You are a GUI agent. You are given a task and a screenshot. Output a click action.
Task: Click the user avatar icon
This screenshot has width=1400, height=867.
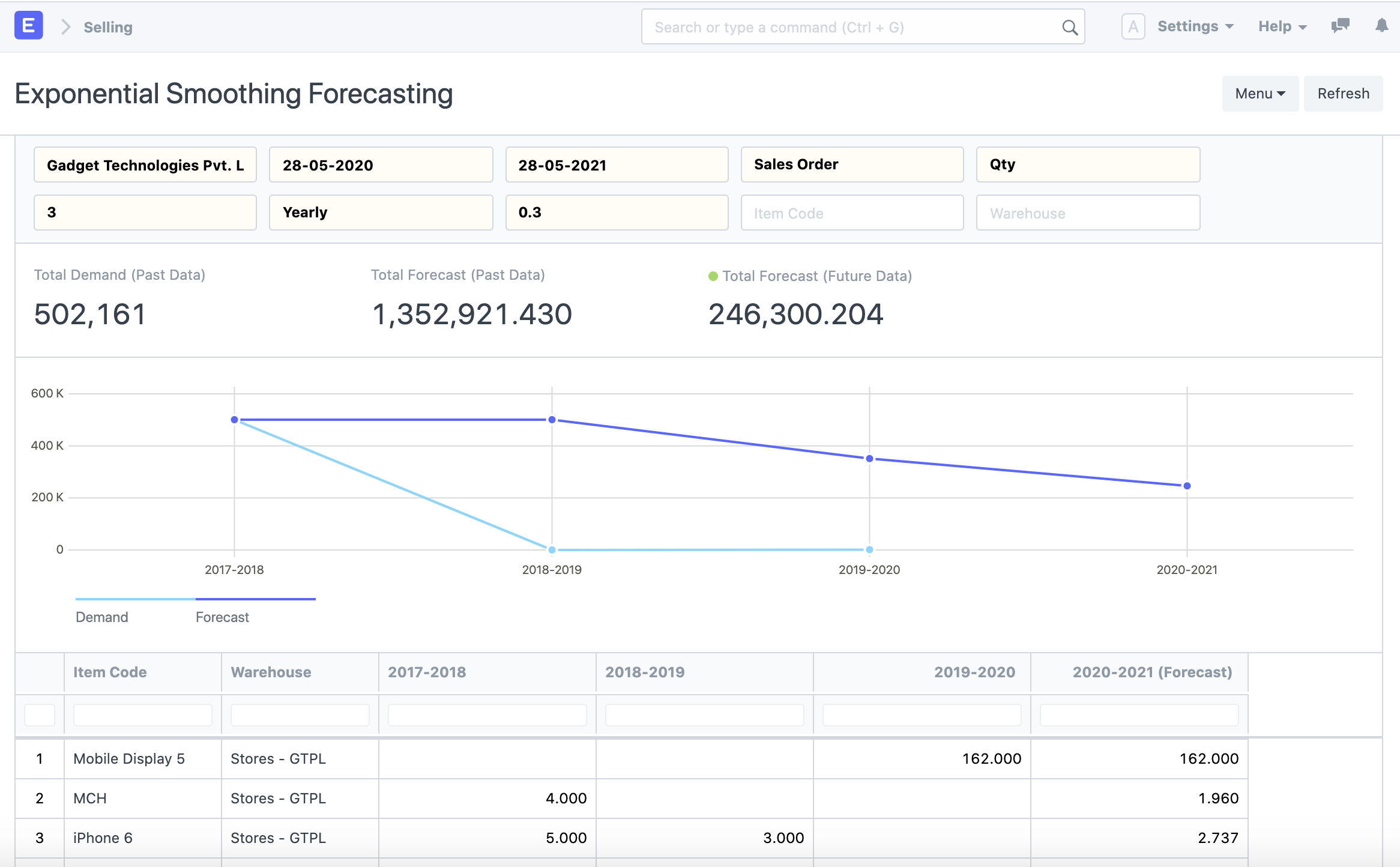(1133, 26)
